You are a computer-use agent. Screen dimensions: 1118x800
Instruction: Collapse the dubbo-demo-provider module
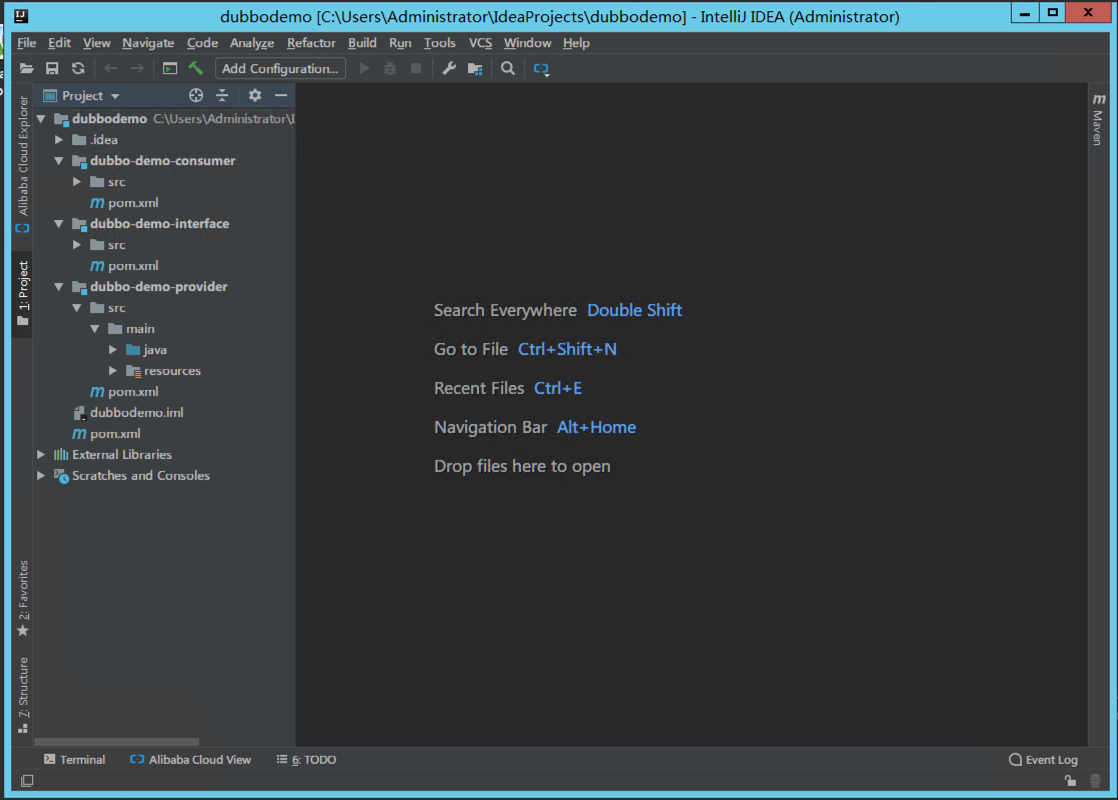coord(59,287)
